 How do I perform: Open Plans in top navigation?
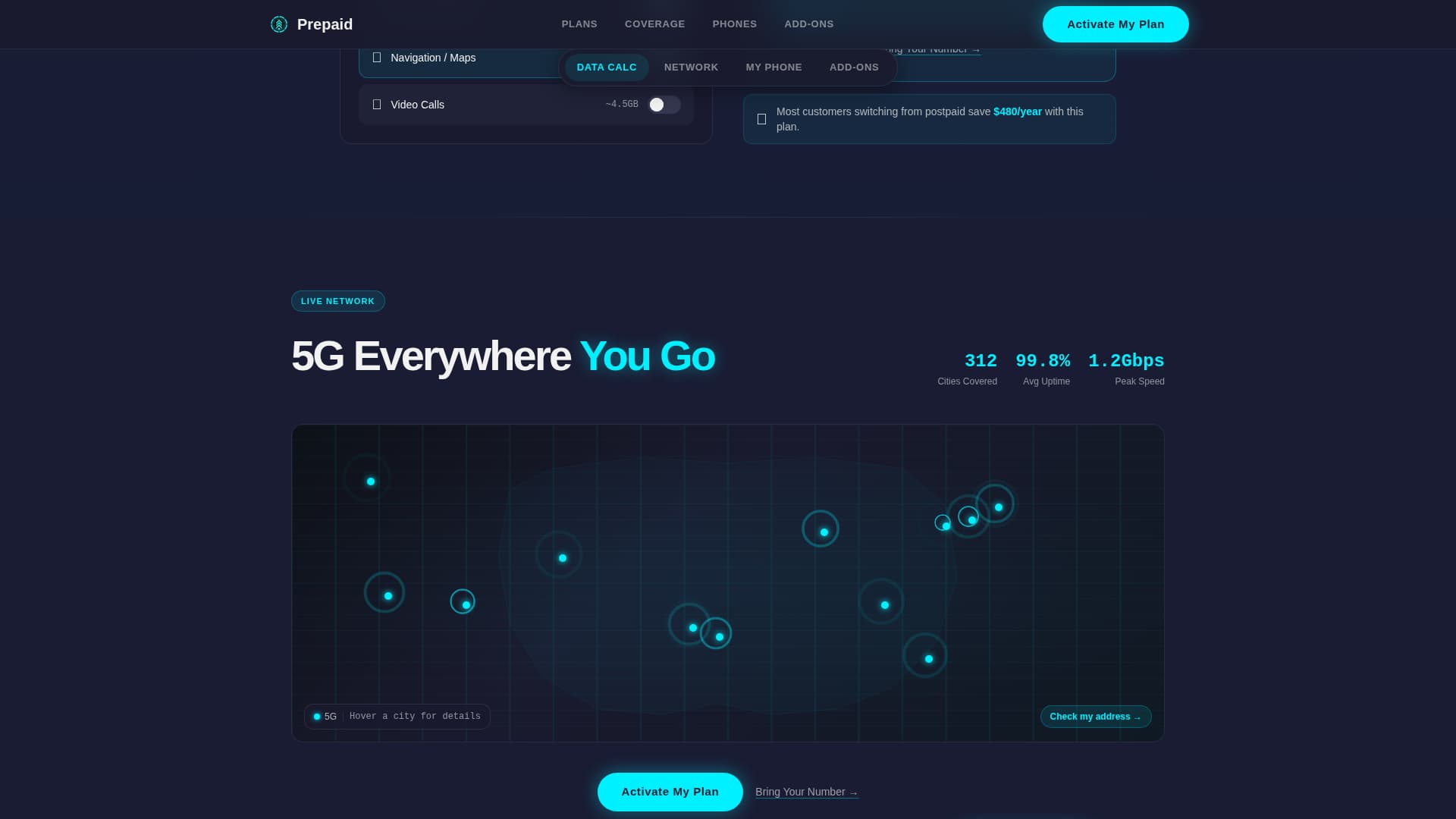tap(579, 24)
